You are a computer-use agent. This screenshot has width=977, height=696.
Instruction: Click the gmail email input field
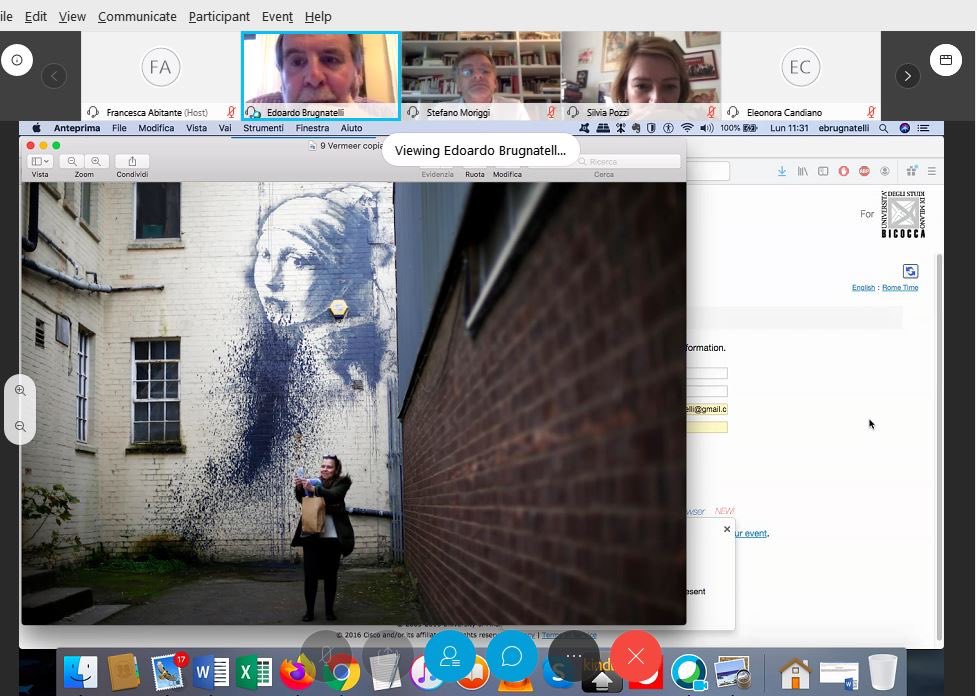coord(707,409)
